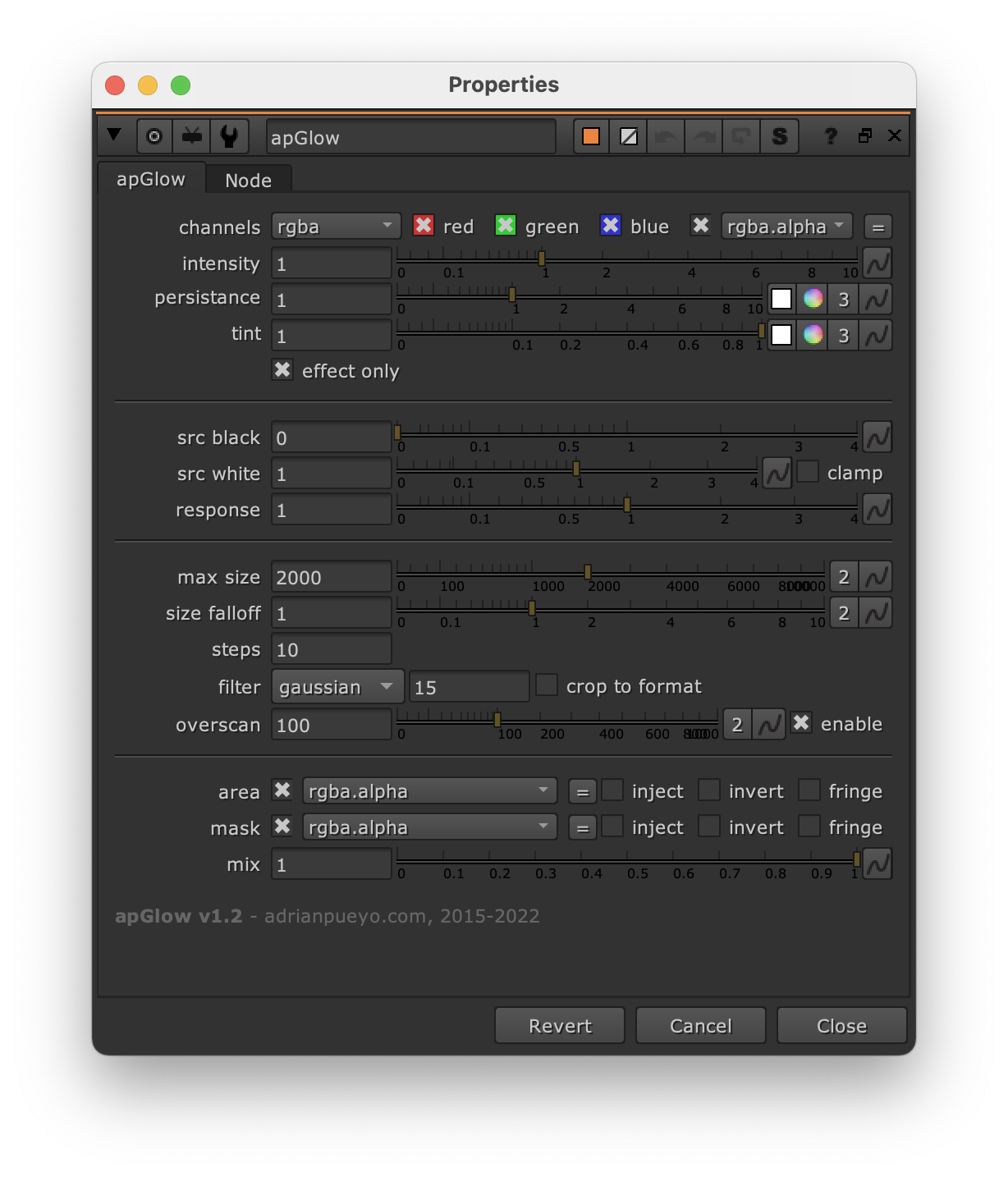
Task: Click the S script button icon
Action: coord(779,136)
